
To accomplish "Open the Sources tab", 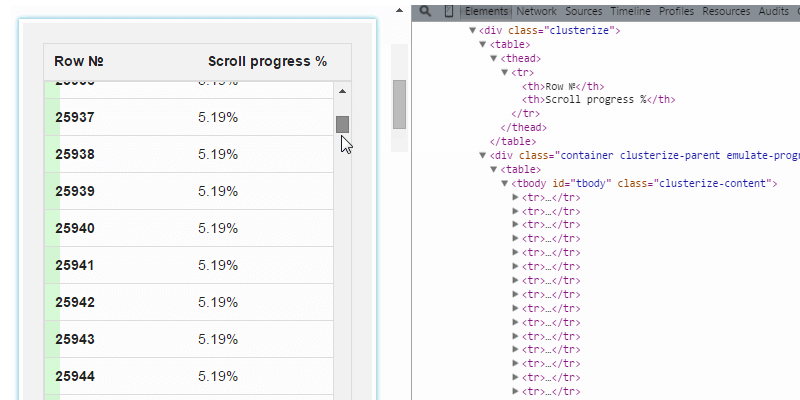I will (x=584, y=11).
